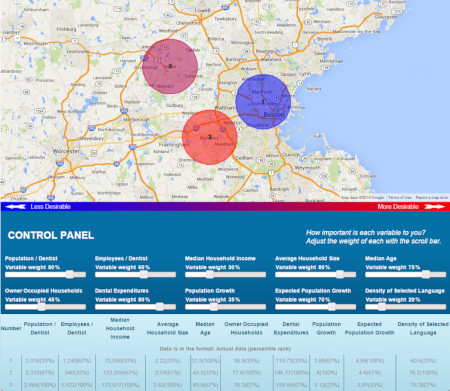Adjust the Density of Selected Language slider
The image size is (450, 391).
click(x=382, y=307)
